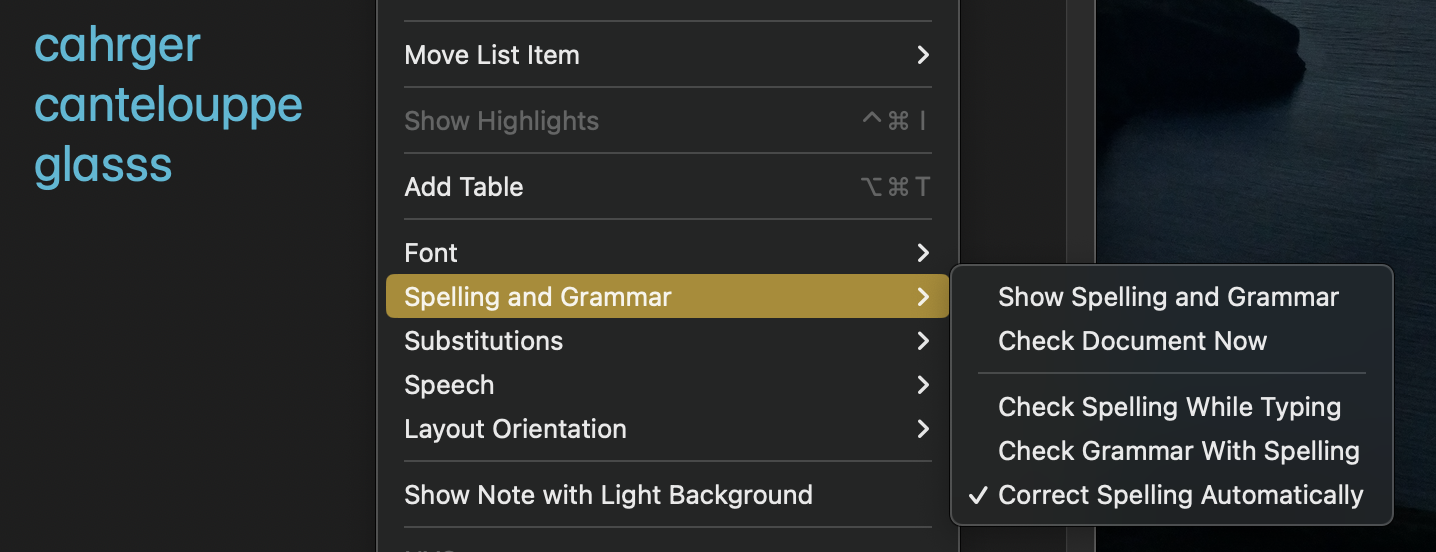The height and width of the screenshot is (552, 1436).
Task: Open the Move List Item submenu
Action: point(491,55)
